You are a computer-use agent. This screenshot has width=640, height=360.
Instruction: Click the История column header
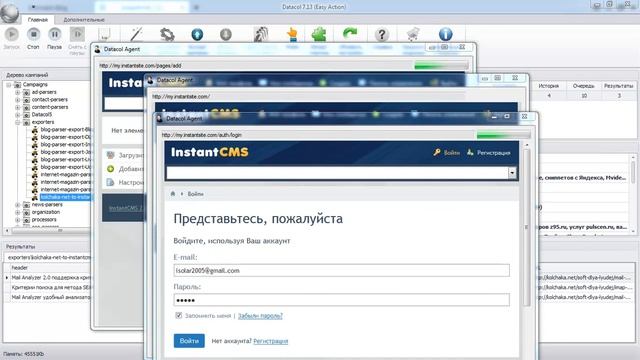pyautogui.click(x=549, y=86)
